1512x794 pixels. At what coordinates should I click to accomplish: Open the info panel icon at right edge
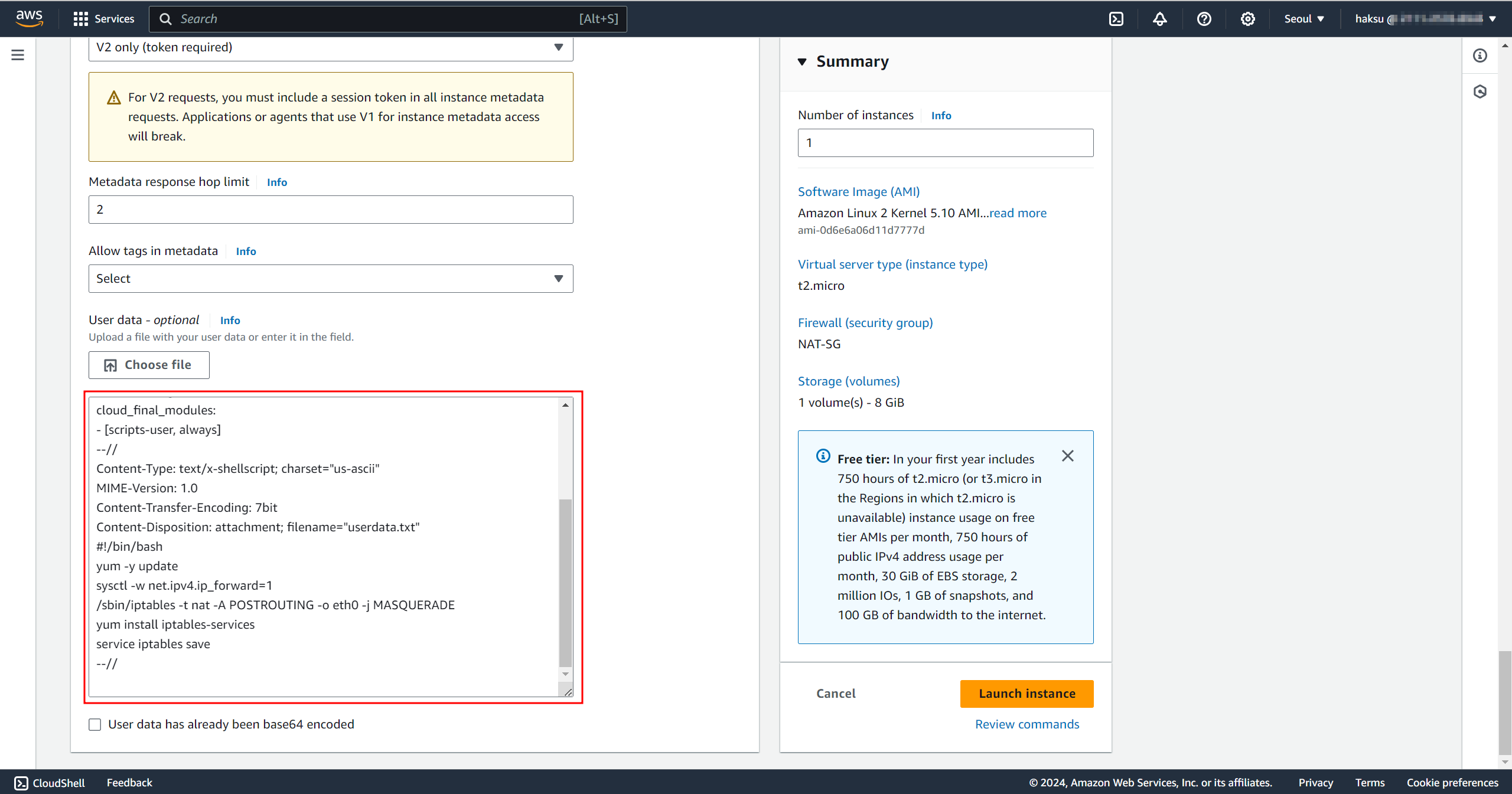[1480, 55]
